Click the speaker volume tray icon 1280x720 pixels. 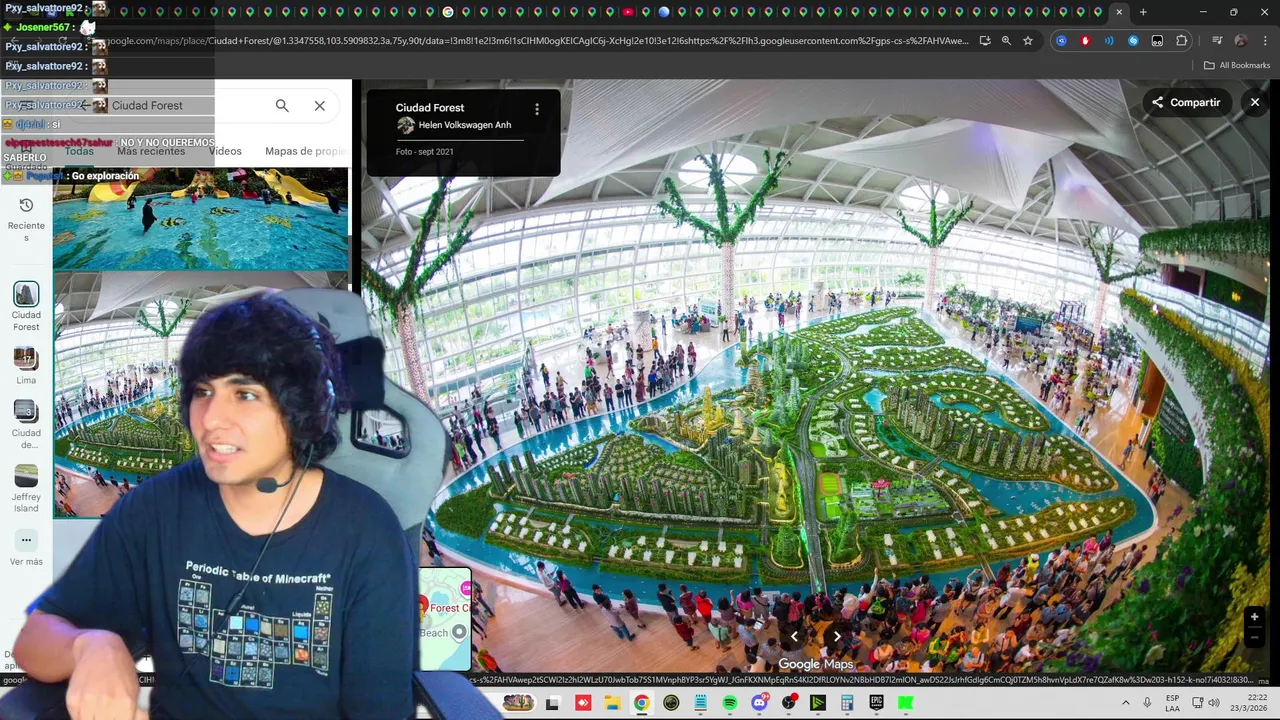(x=1215, y=703)
